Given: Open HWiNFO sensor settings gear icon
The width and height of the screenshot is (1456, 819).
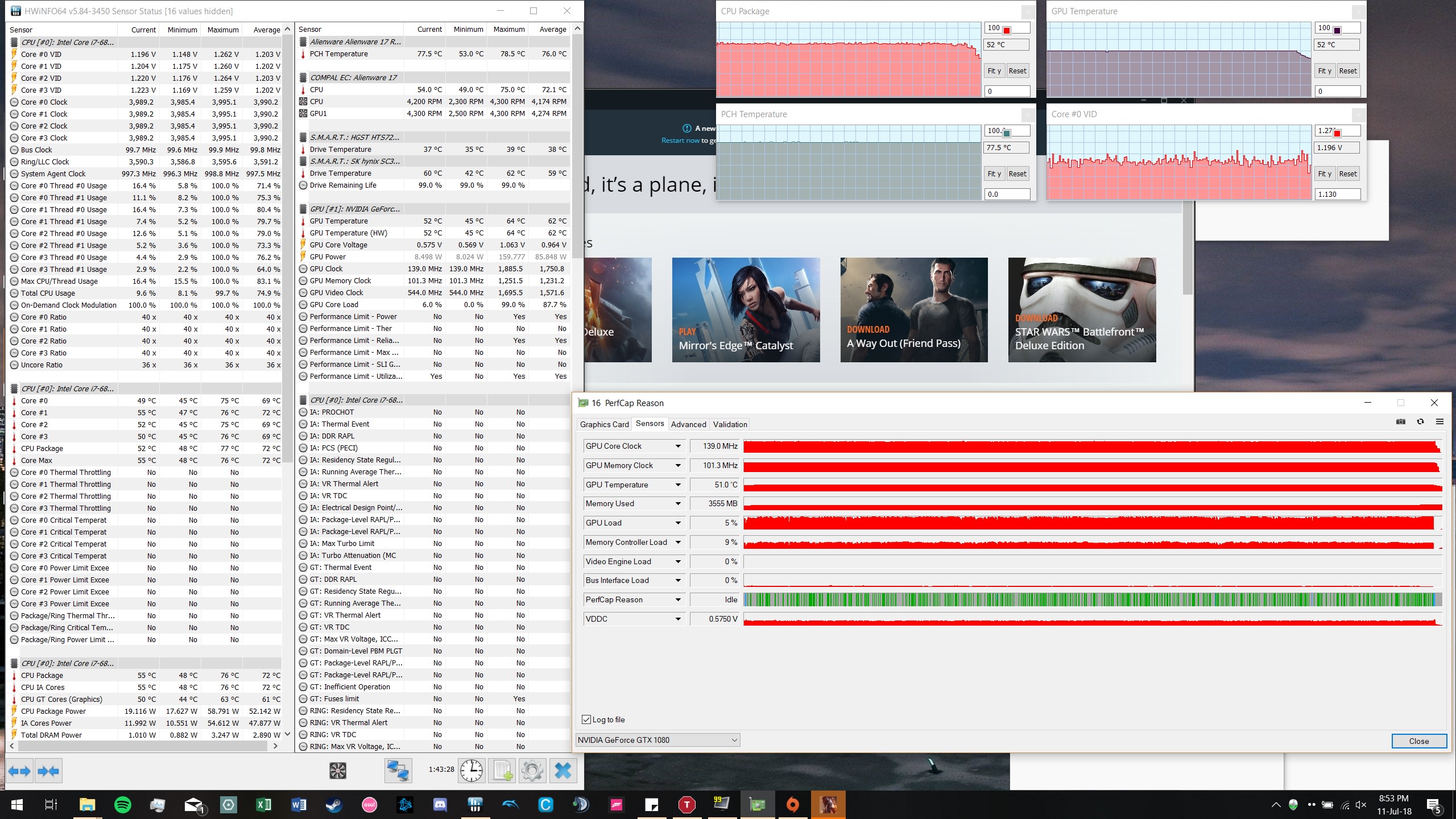Looking at the screenshot, I should pos(532,771).
